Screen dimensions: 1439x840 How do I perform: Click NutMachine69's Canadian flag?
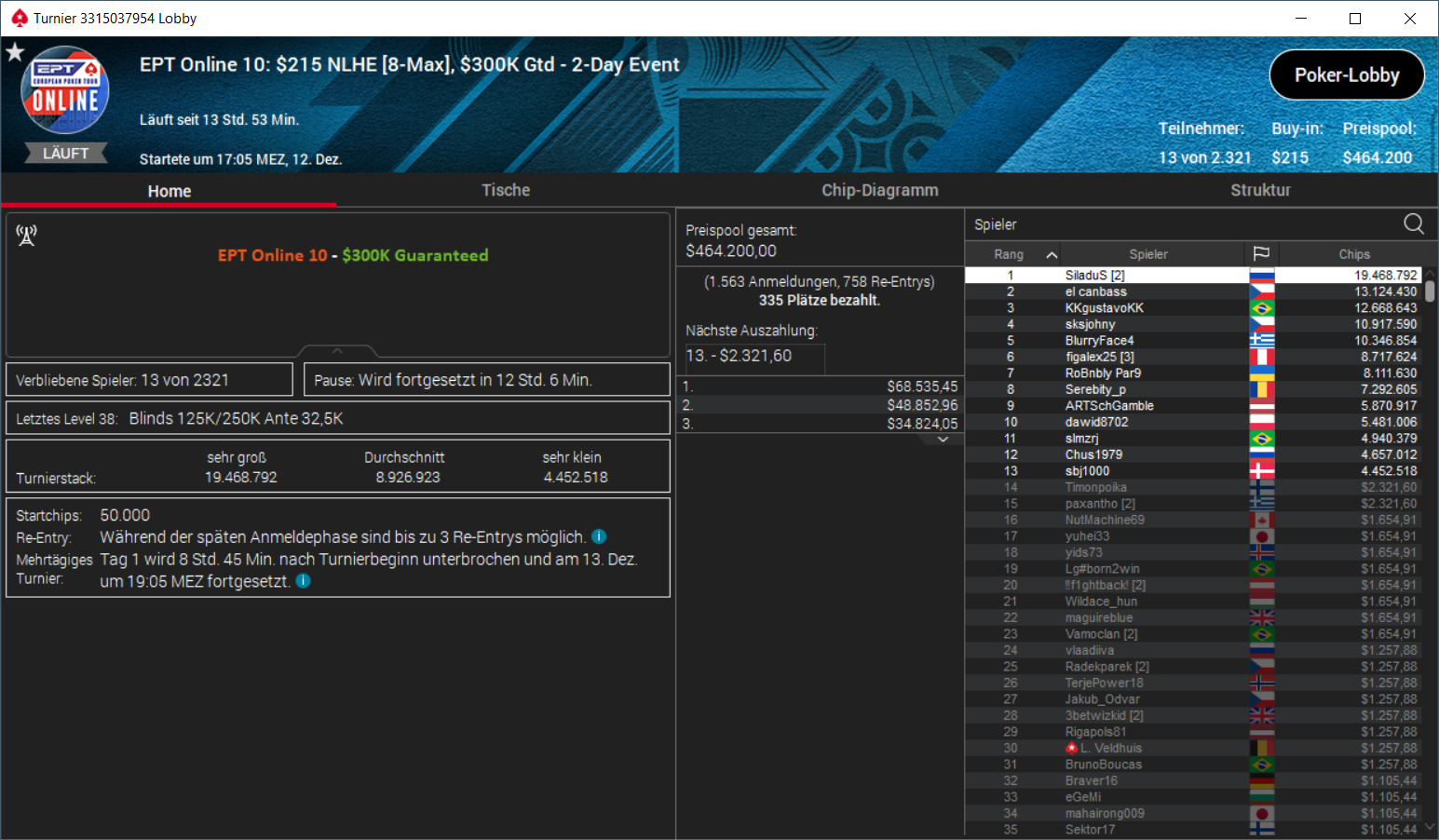click(1261, 520)
